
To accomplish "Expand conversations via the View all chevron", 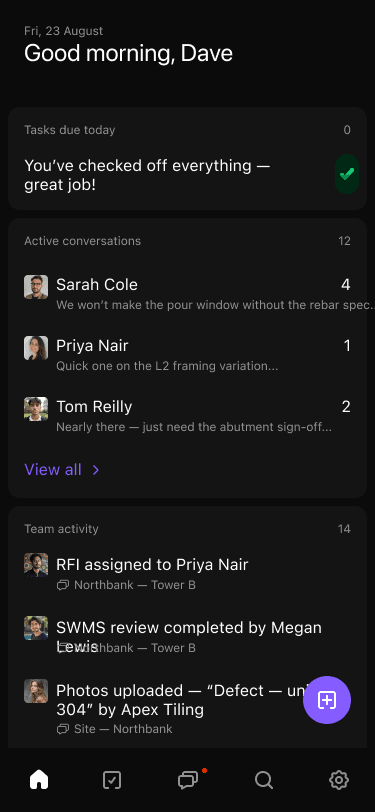I will click(x=96, y=470).
